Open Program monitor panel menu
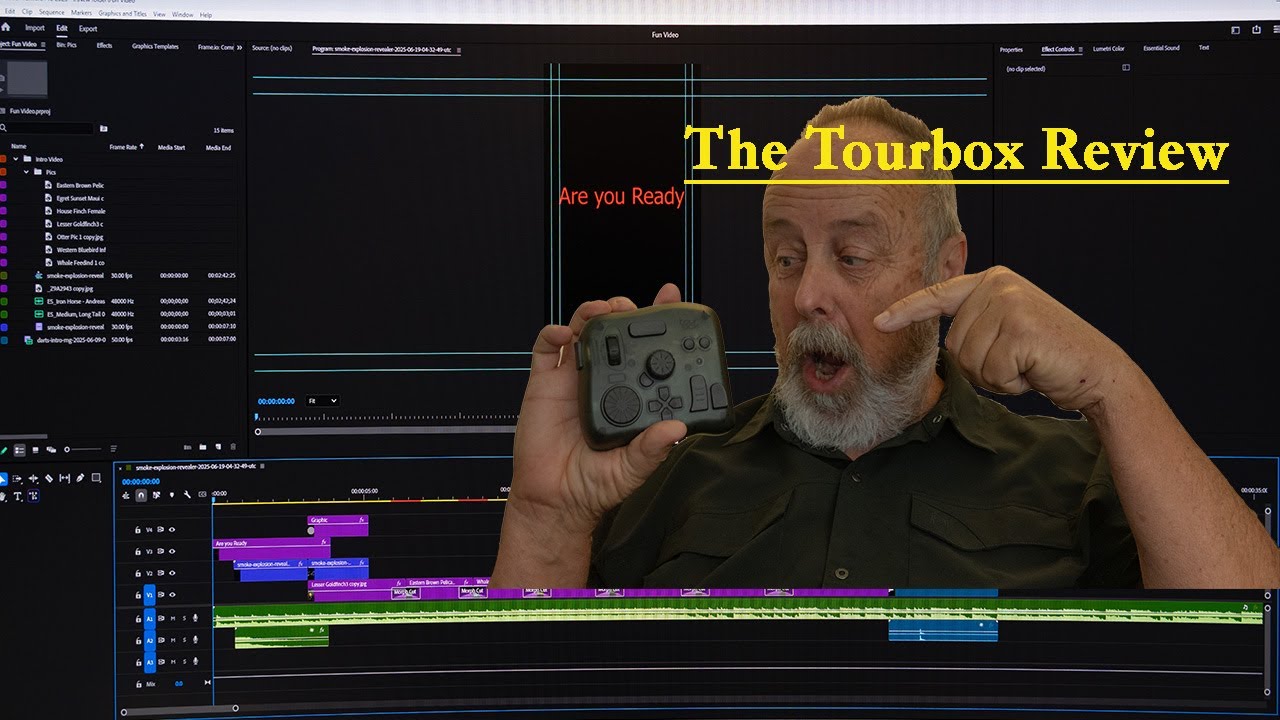Screen dimensions: 1280x720 [x=459, y=48]
